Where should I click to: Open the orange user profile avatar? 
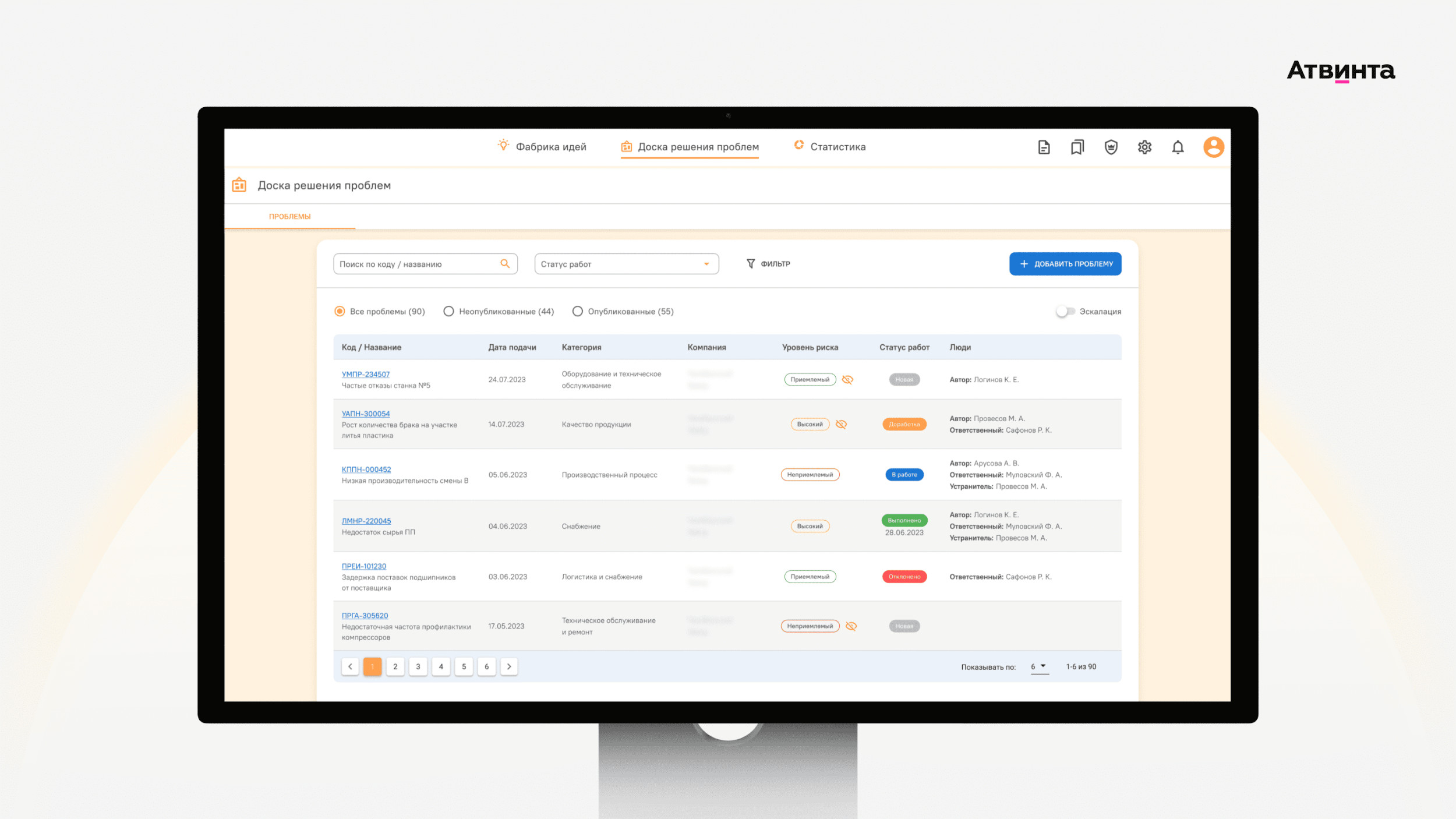1213,147
